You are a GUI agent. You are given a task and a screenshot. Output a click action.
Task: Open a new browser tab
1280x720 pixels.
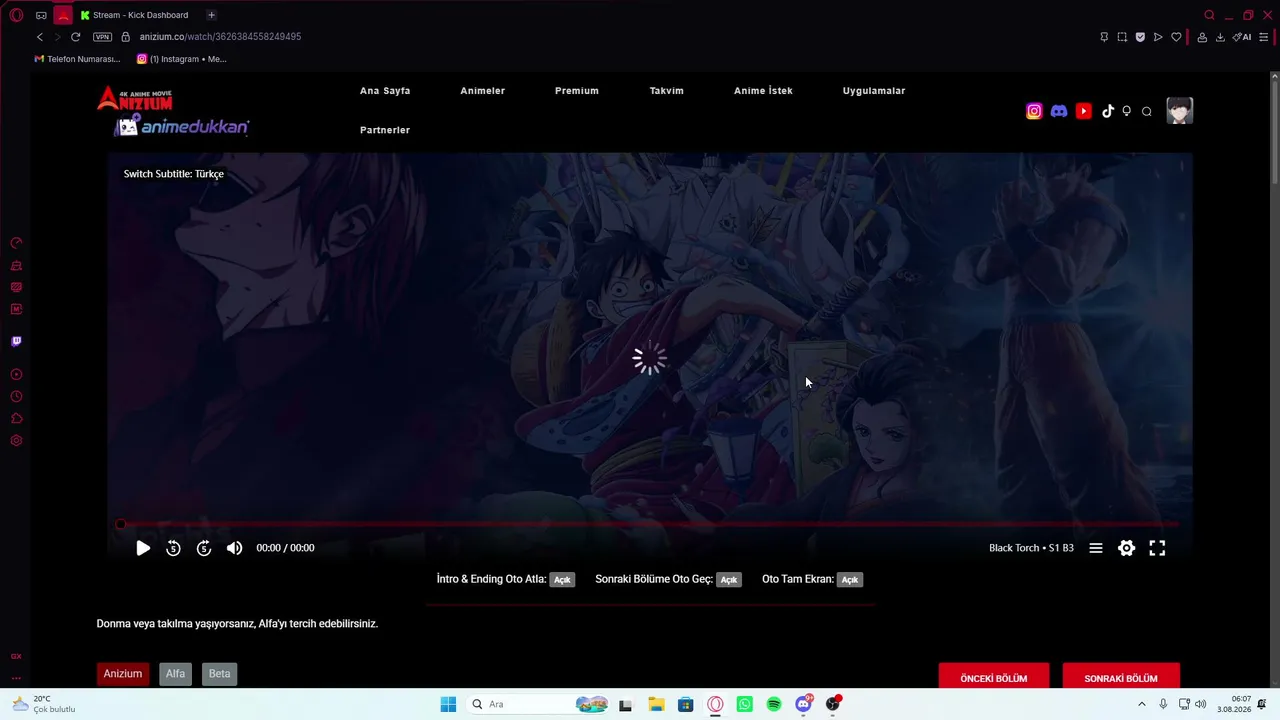pos(211,15)
